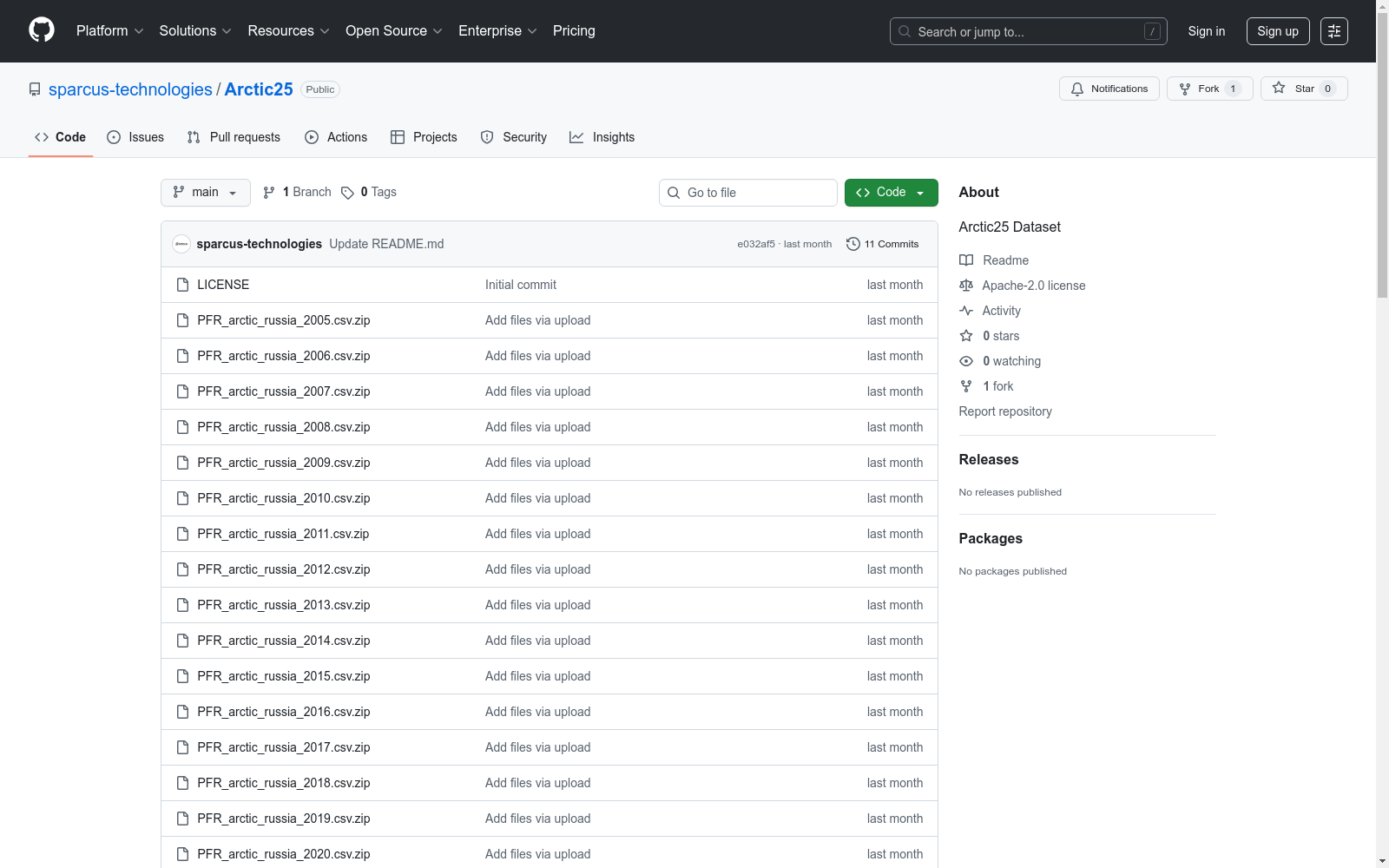Image resolution: width=1389 pixels, height=868 pixels.
Task: Open the Initial commit message for LICENSE
Action: pyautogui.click(x=521, y=285)
